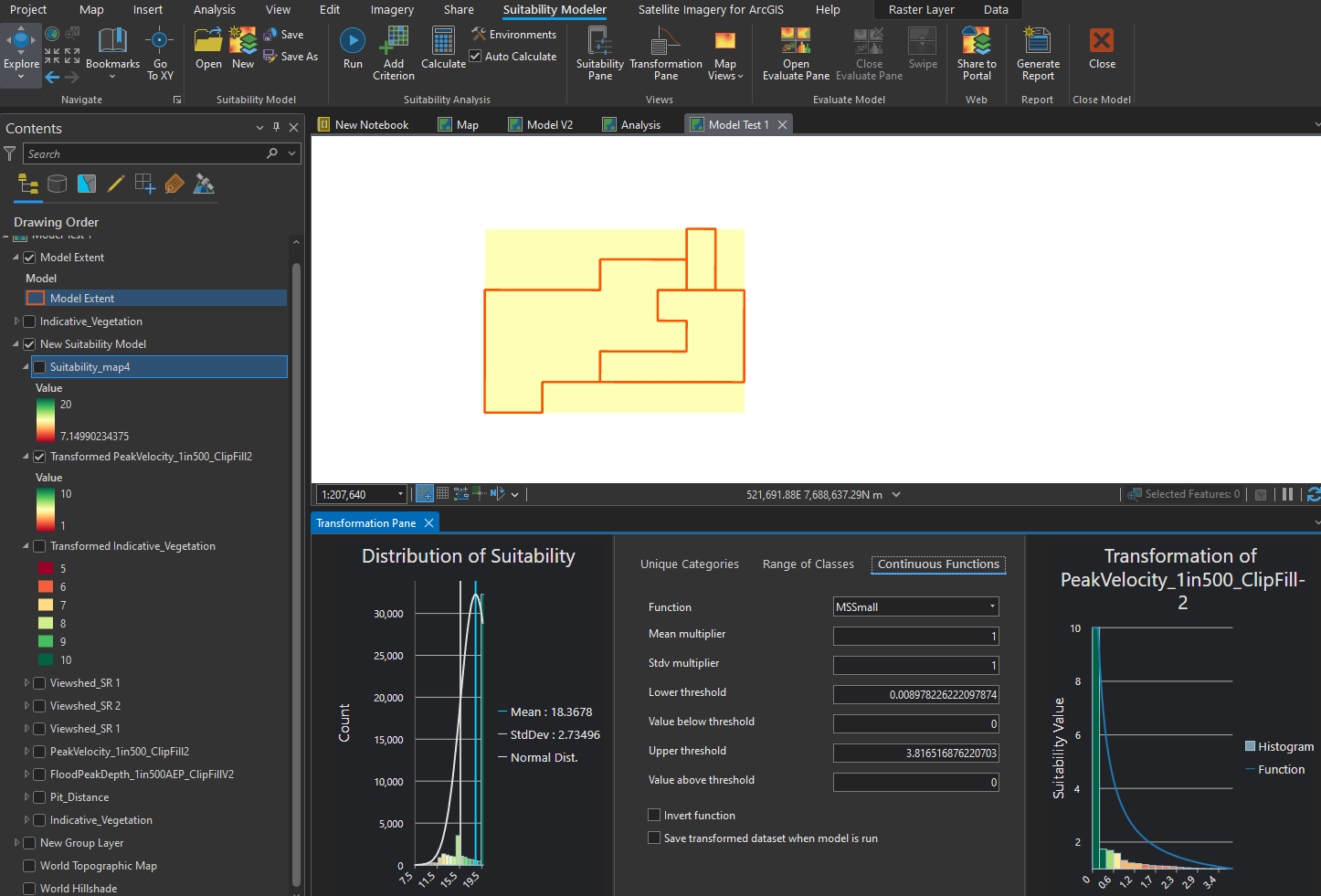Click the value 10 dark green swatch
The height and width of the screenshot is (896, 1321).
[x=45, y=659]
